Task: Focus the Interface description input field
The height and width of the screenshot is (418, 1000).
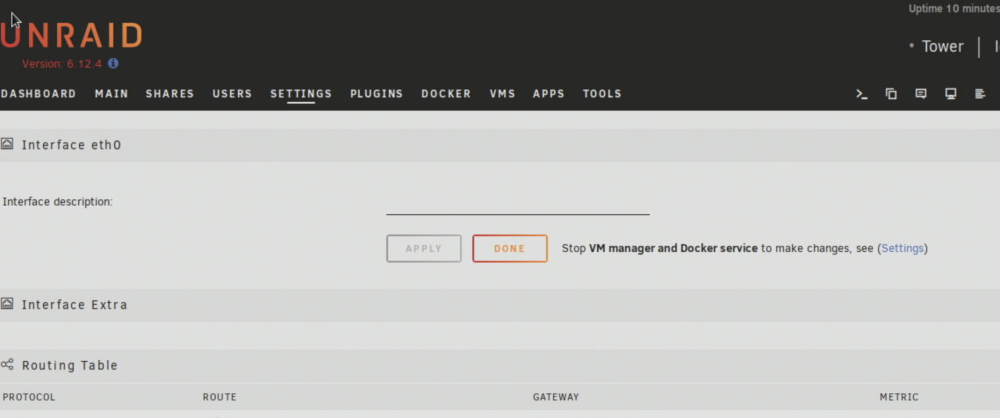Action: pos(518,204)
